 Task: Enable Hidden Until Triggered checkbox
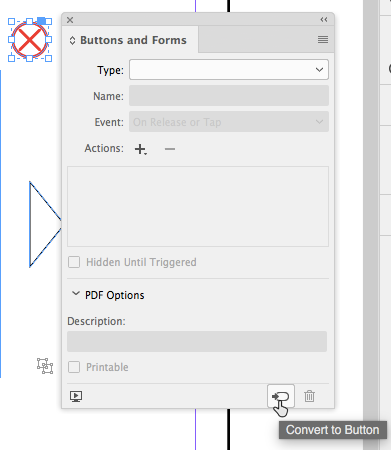click(x=74, y=262)
